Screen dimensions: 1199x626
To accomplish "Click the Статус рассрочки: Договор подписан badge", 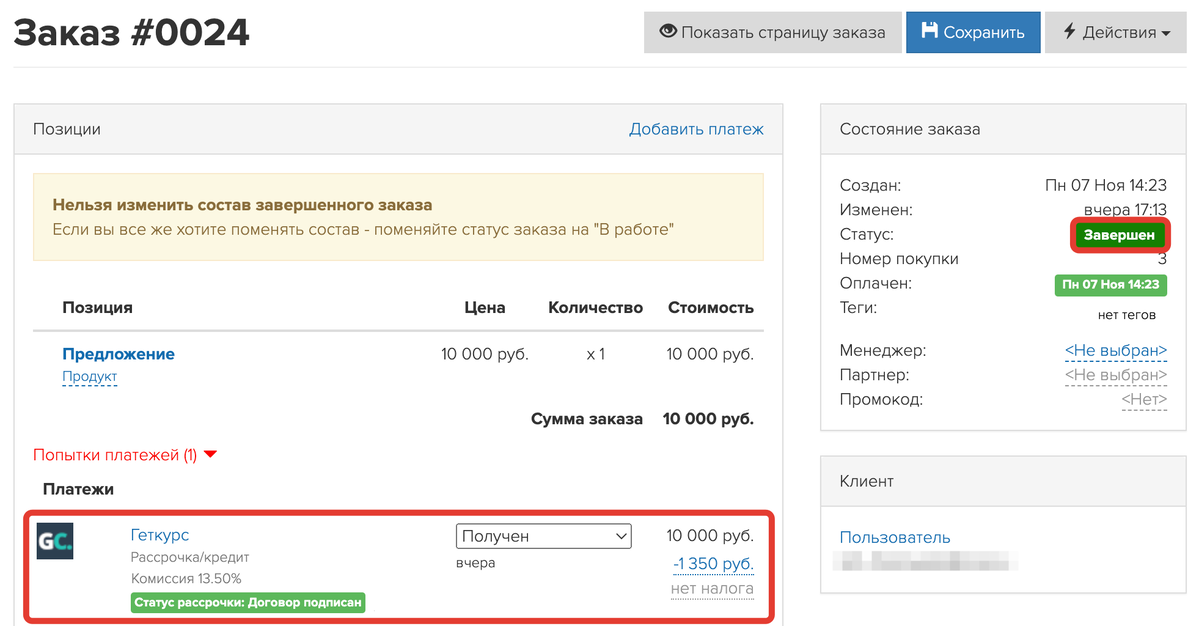I will coord(248,602).
